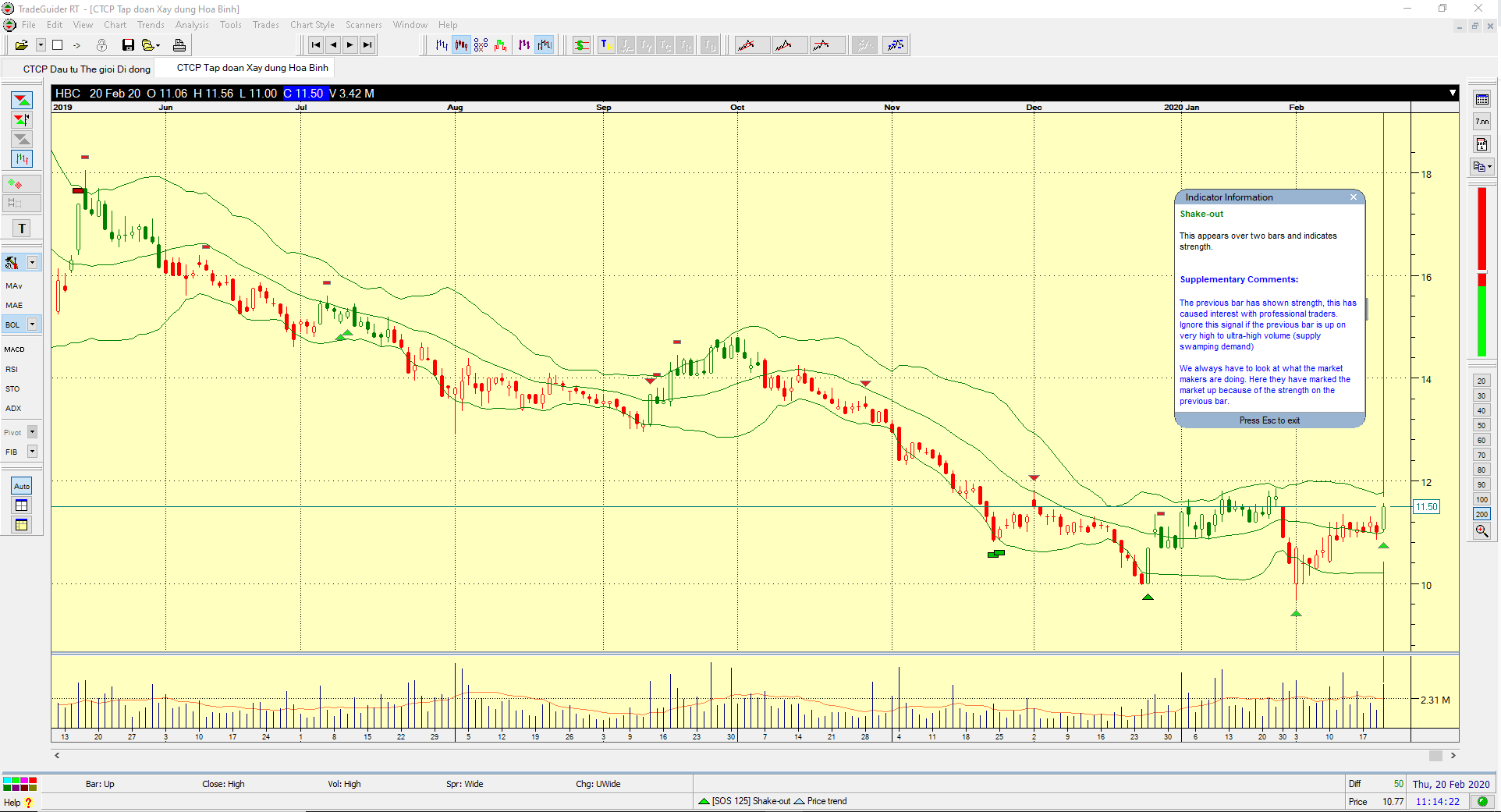Close the Indicator Information popup

coord(1354,197)
